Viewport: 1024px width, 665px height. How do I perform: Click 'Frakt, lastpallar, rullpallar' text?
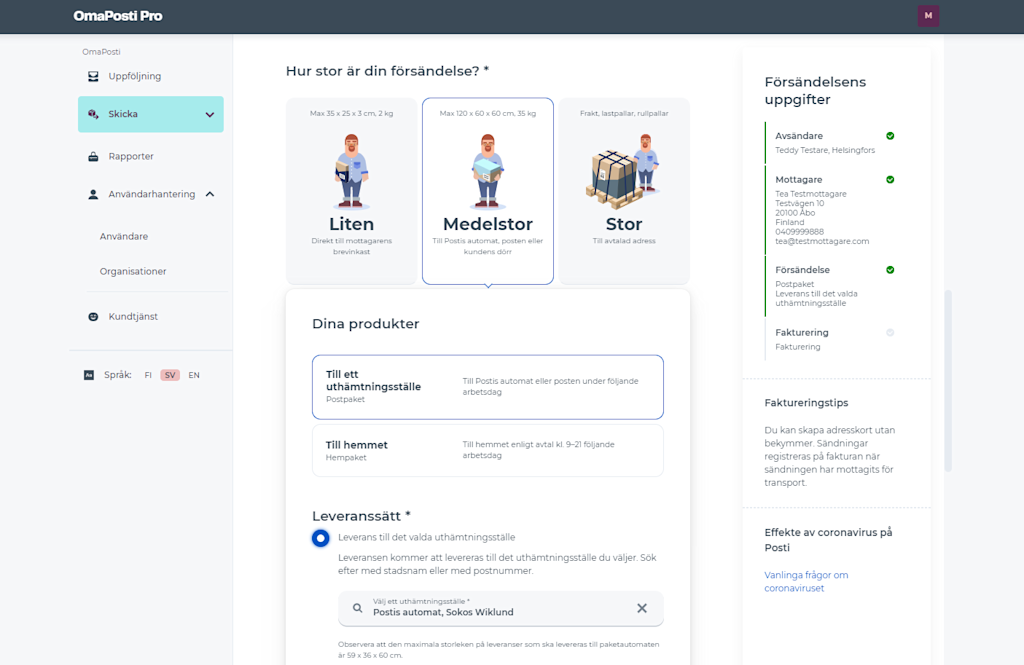pyautogui.click(x=624, y=113)
